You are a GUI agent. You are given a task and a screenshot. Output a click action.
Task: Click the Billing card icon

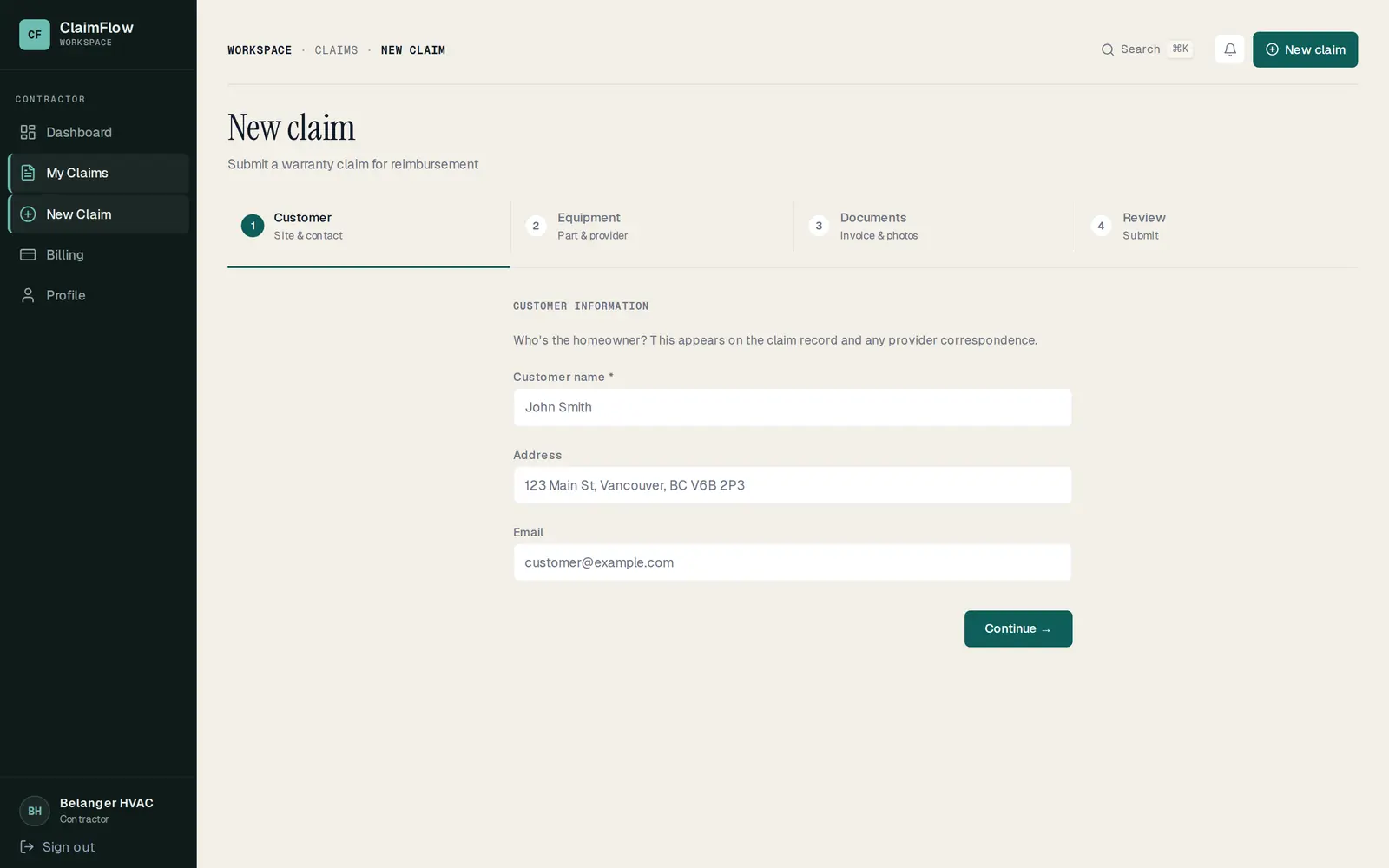tap(28, 254)
